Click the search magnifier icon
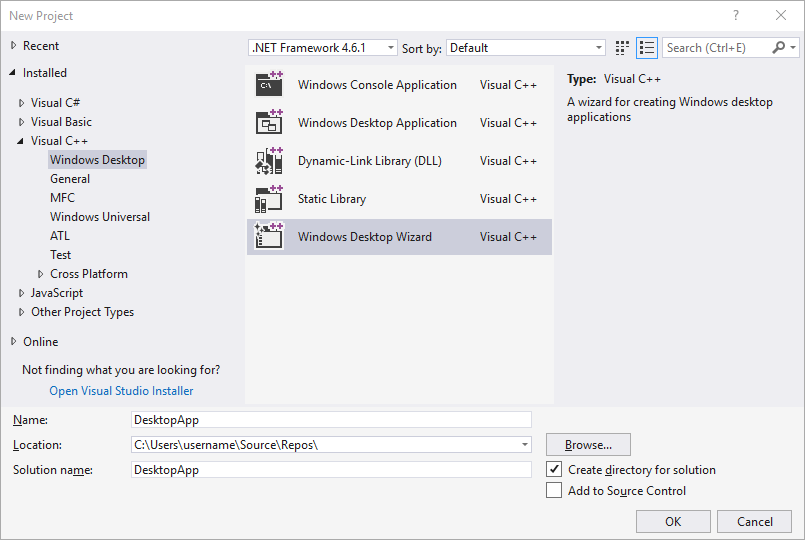The image size is (805, 540). (x=778, y=48)
